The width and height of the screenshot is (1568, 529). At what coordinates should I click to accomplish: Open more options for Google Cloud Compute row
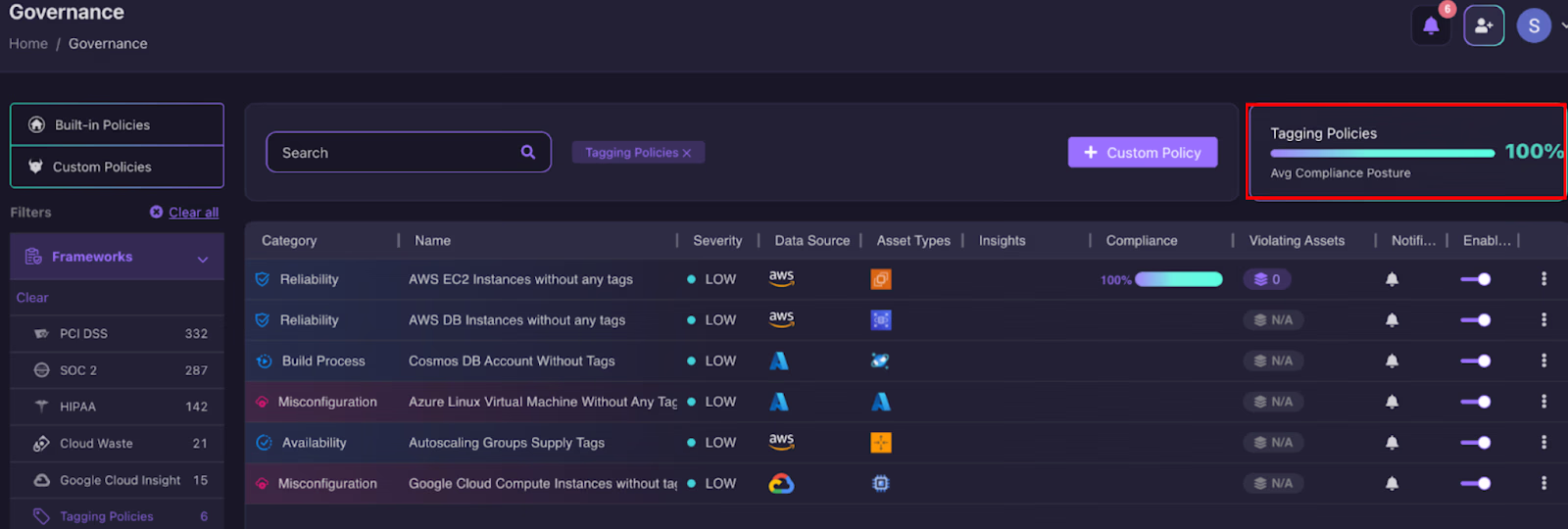pyautogui.click(x=1543, y=483)
